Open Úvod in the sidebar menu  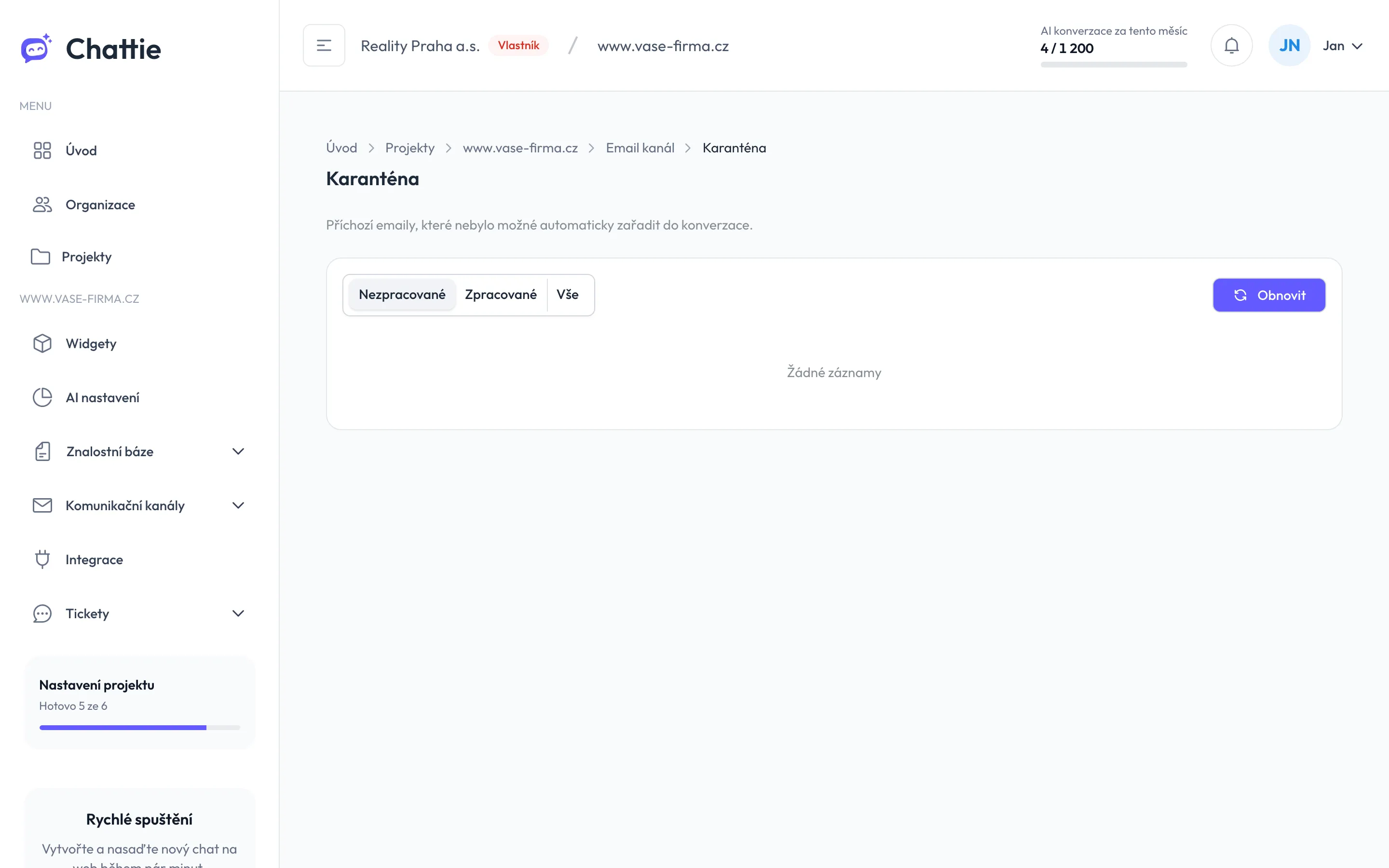tap(139, 150)
